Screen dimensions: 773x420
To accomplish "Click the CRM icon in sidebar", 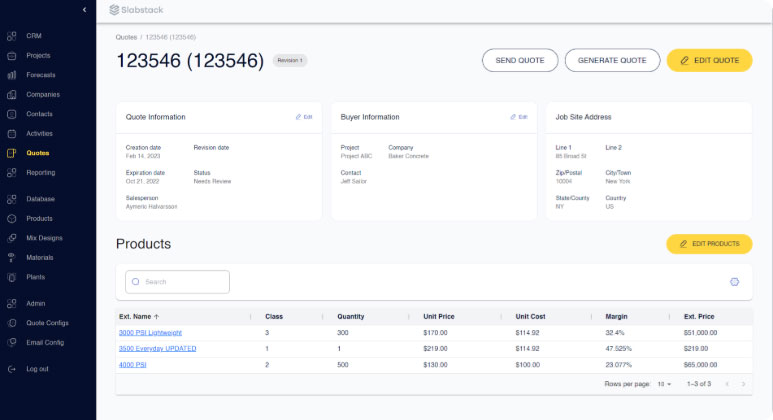I will pyautogui.click(x=11, y=36).
